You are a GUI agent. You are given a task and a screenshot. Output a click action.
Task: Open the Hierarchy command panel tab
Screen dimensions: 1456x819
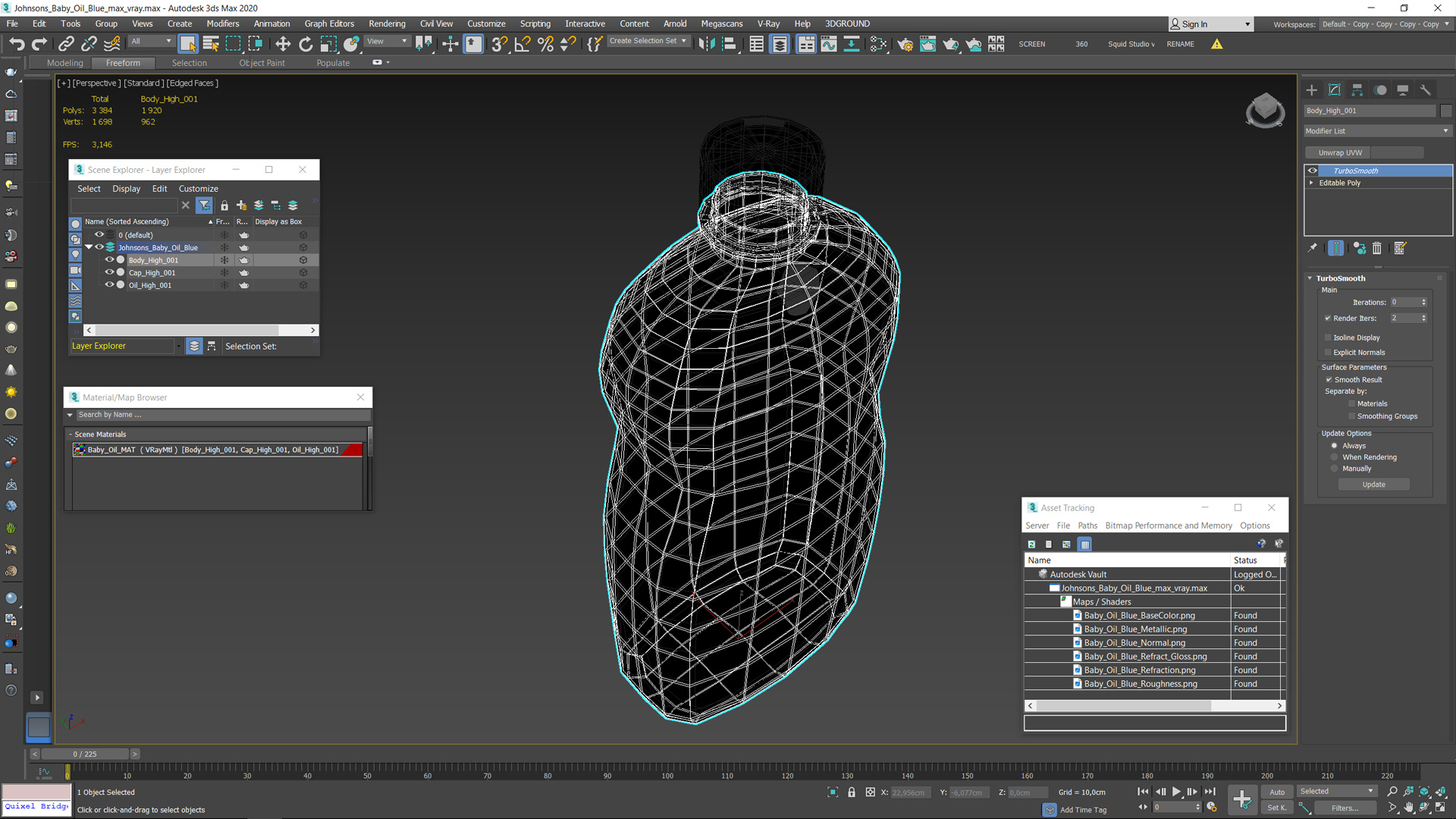[1357, 89]
